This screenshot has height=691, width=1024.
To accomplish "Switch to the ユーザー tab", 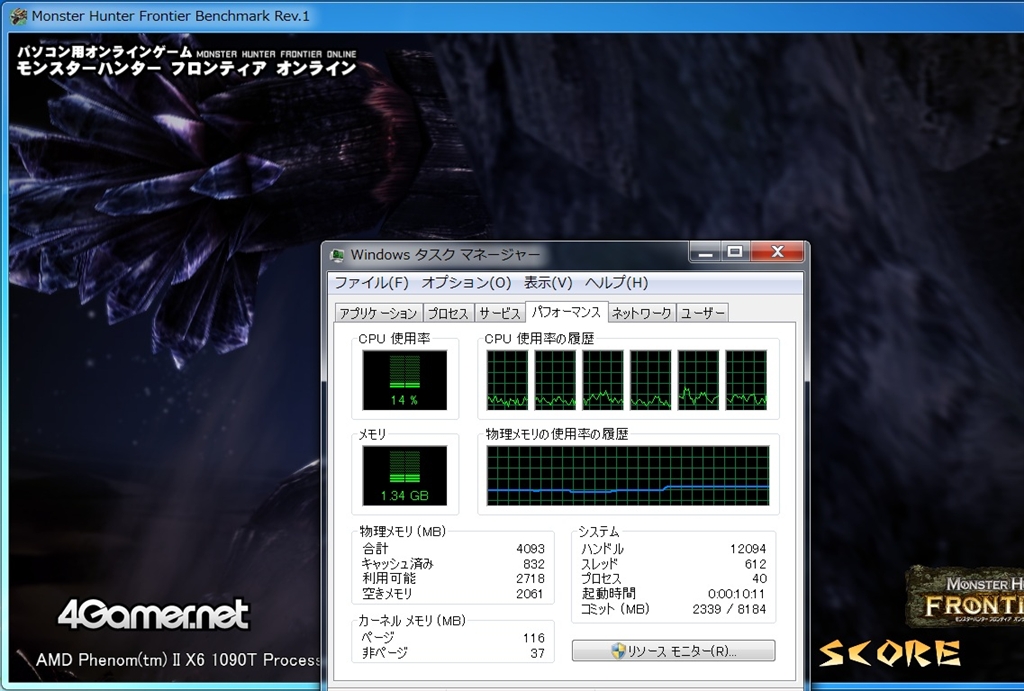I will point(702,313).
